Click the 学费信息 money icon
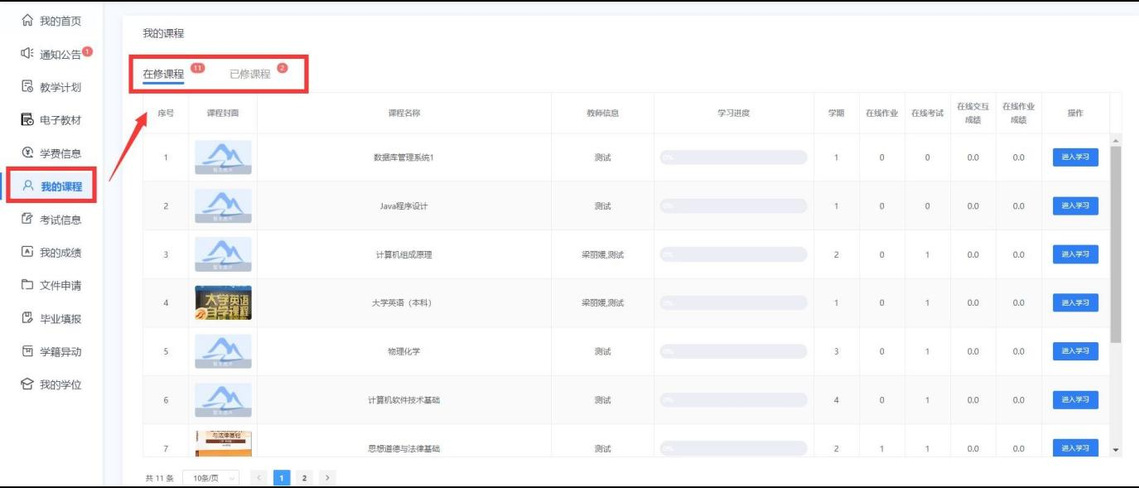 click(27, 153)
